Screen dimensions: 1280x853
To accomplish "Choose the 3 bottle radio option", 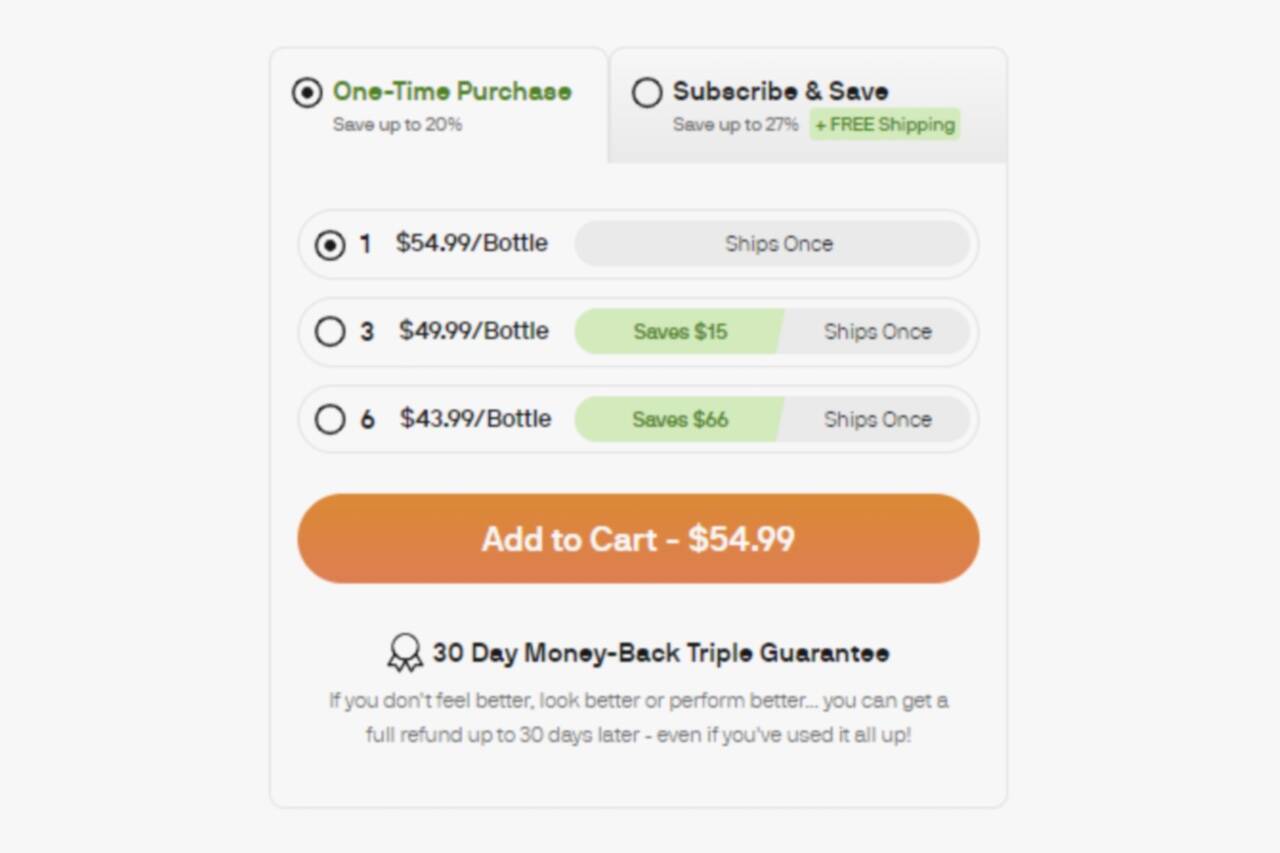I will pos(330,332).
